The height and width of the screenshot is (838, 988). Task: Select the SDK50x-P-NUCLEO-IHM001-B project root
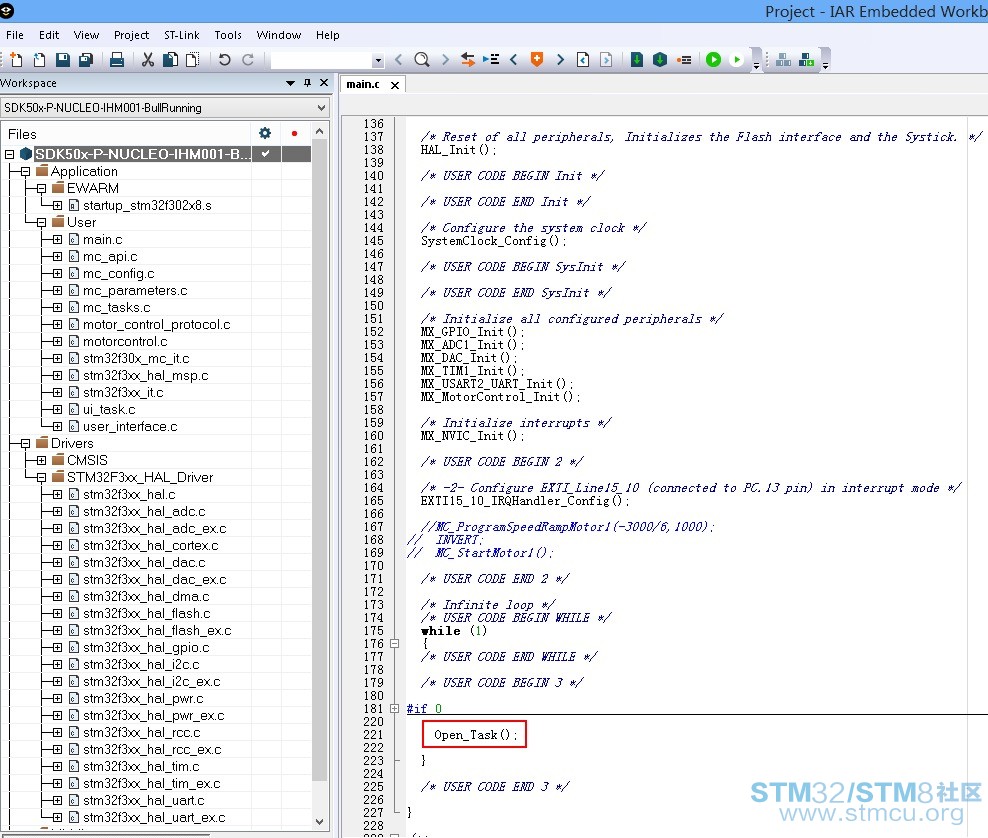pos(142,154)
